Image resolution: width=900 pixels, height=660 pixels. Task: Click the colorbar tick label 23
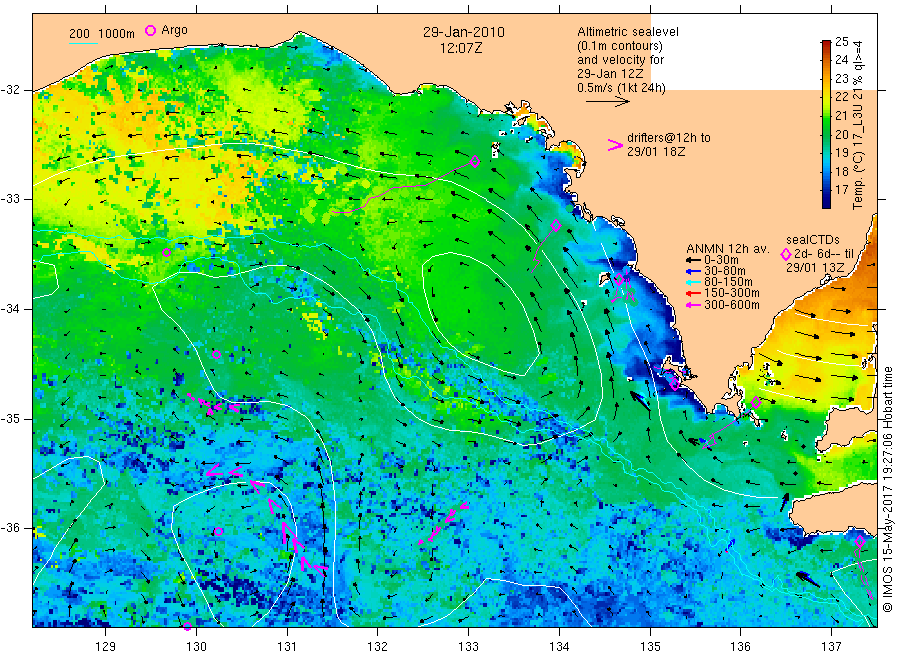[841, 79]
